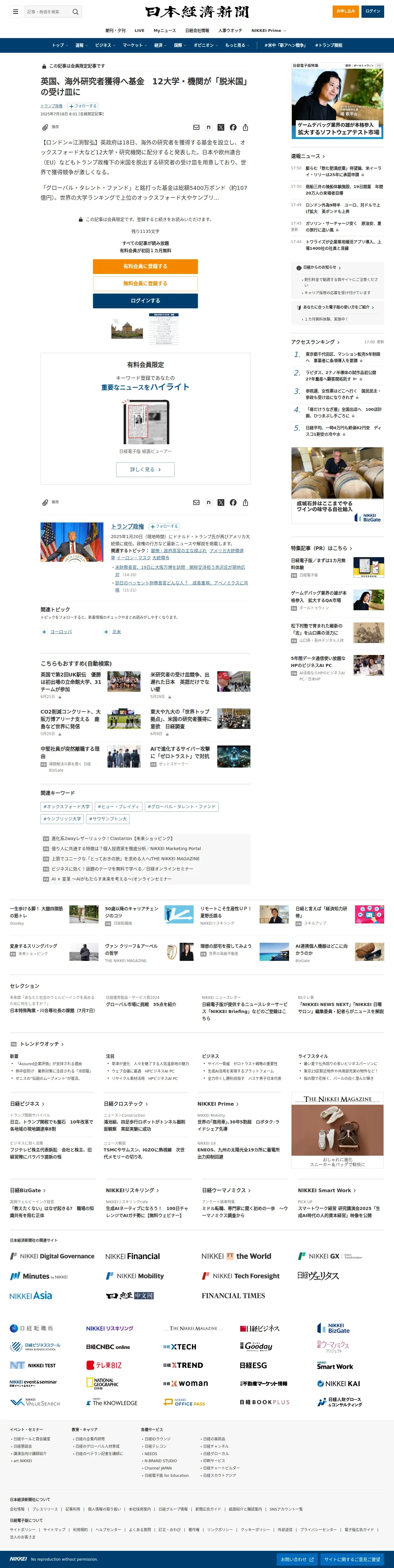Image resolution: width=394 pixels, height=1568 pixels.
Task: Expand the 国際 navigation dropdown
Action: (x=180, y=45)
